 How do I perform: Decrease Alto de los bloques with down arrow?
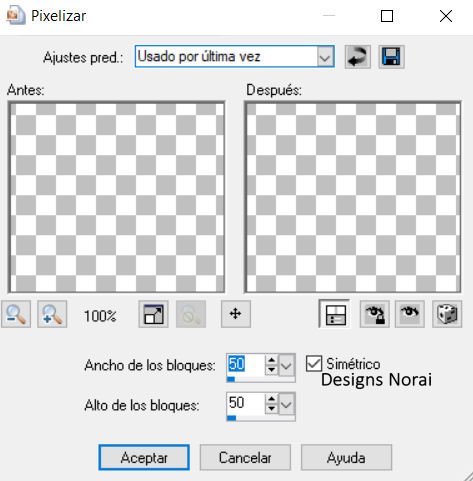coord(272,409)
